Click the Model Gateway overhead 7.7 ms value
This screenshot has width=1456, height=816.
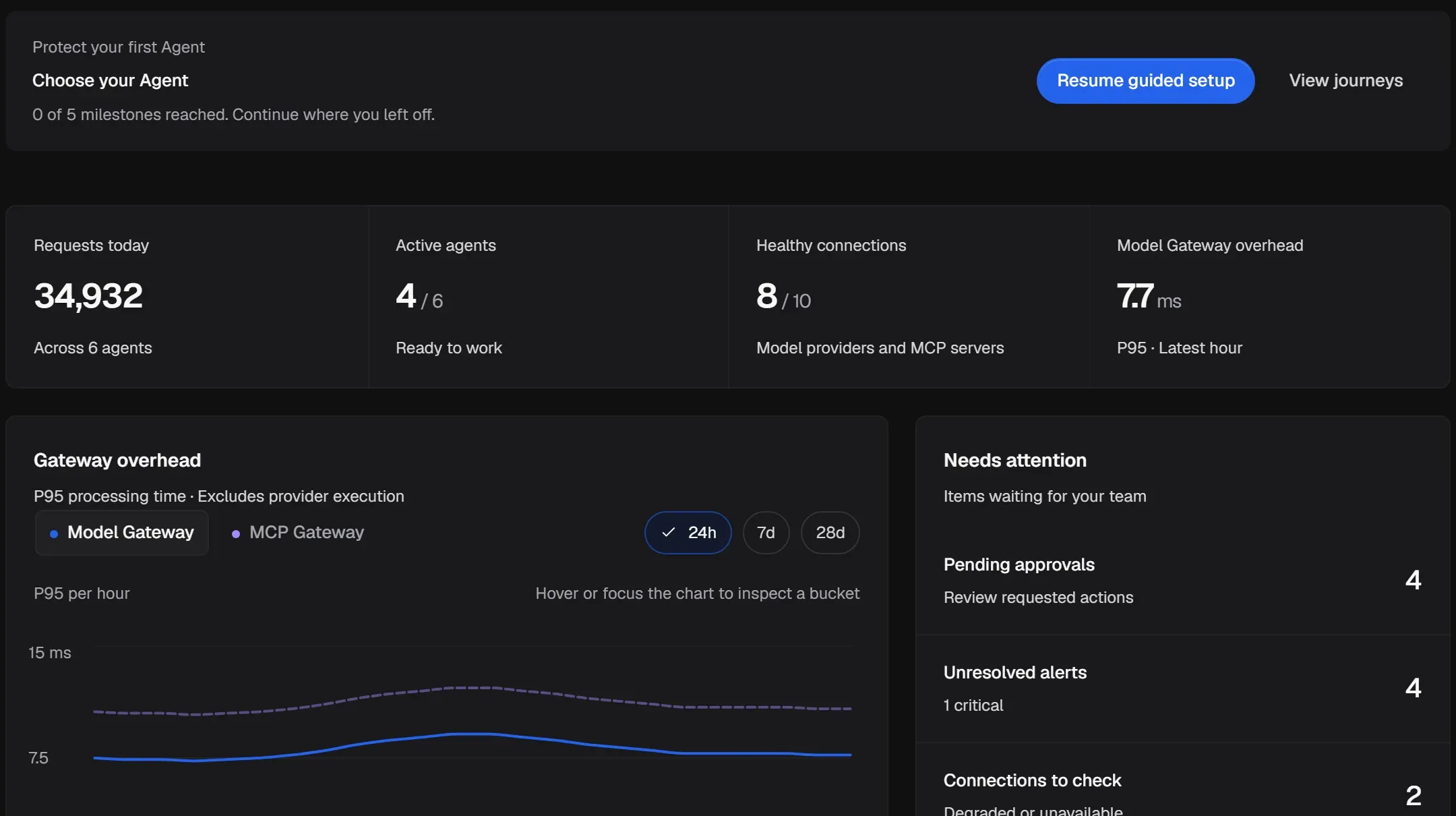pyautogui.click(x=1149, y=297)
